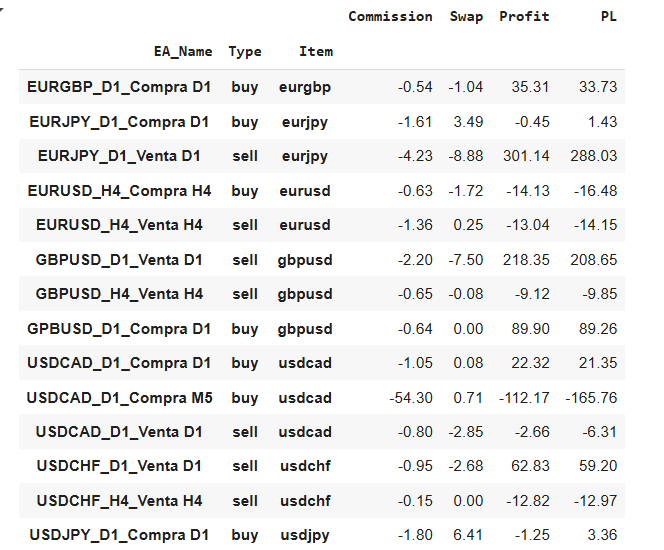Select the PL column header
Image resolution: width=664 pixels, height=550 pixels.
click(x=609, y=17)
